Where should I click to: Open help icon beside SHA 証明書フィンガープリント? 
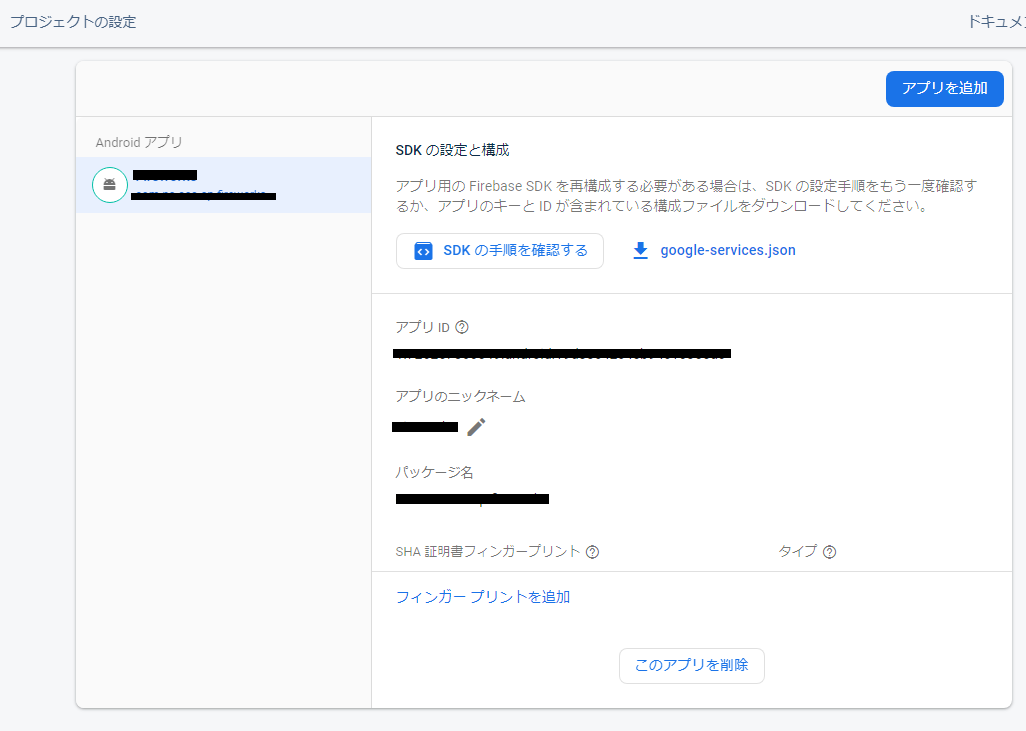coord(592,552)
